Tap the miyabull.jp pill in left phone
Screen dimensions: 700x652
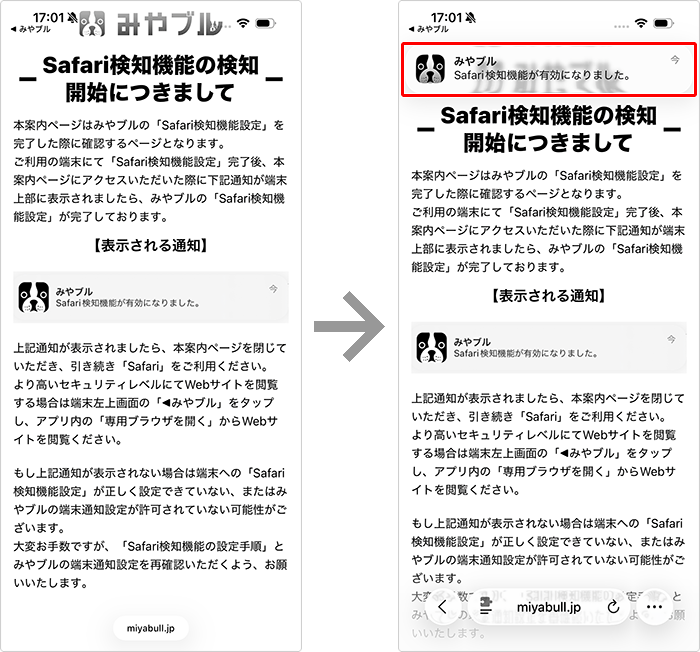151,628
